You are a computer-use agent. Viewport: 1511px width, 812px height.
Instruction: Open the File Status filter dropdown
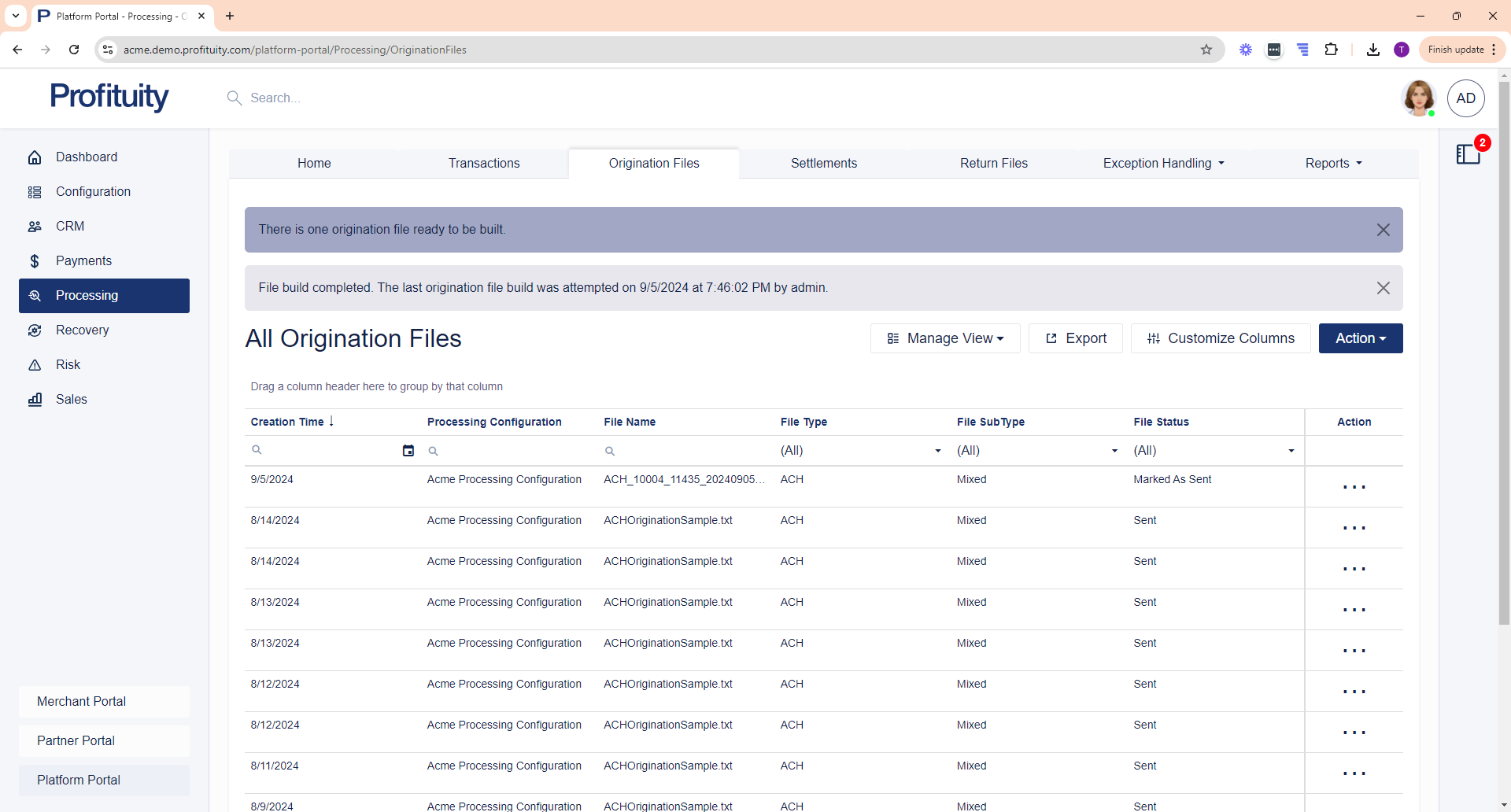point(1291,451)
